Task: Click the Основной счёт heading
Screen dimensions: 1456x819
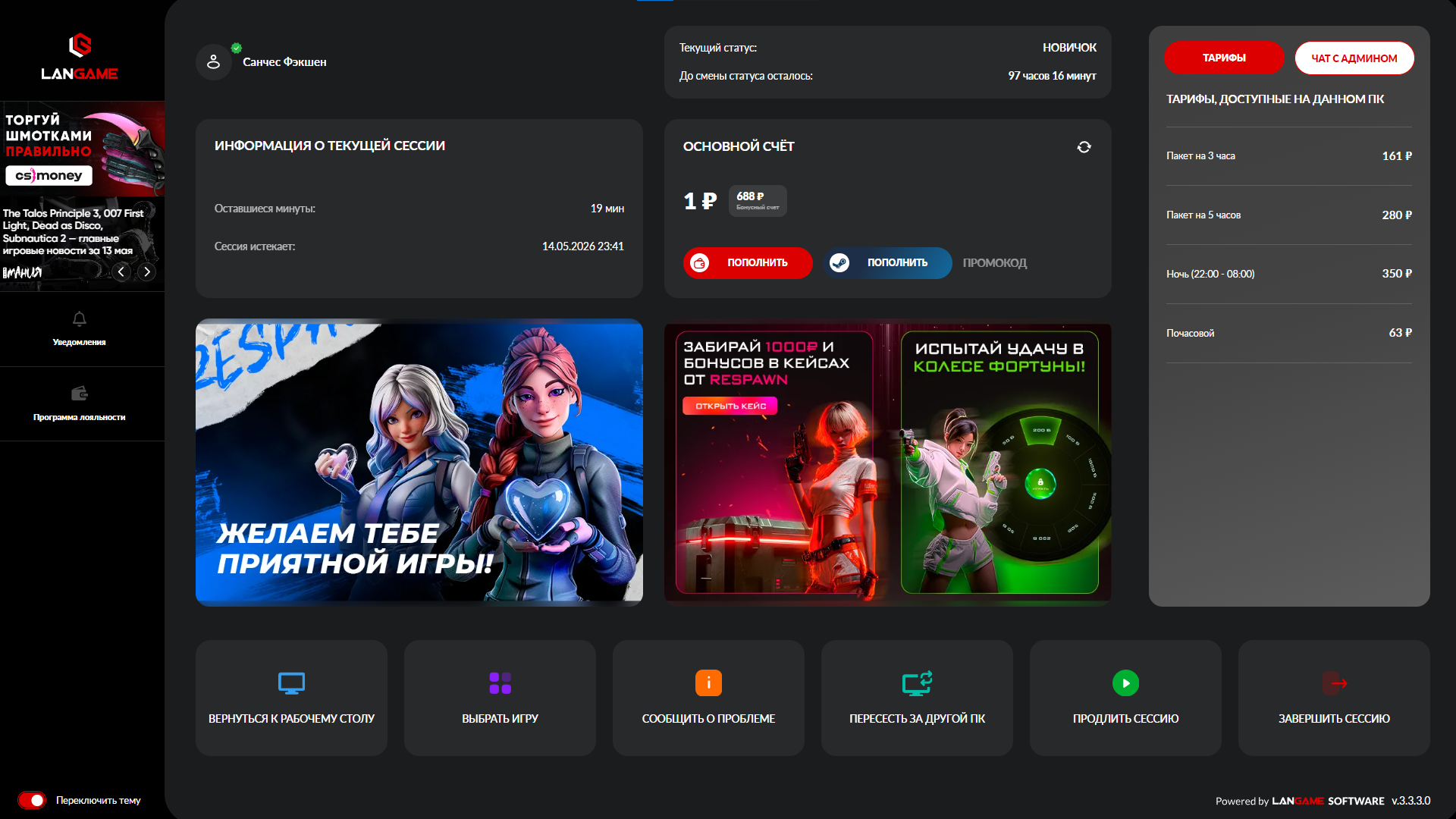Action: pyautogui.click(x=739, y=146)
